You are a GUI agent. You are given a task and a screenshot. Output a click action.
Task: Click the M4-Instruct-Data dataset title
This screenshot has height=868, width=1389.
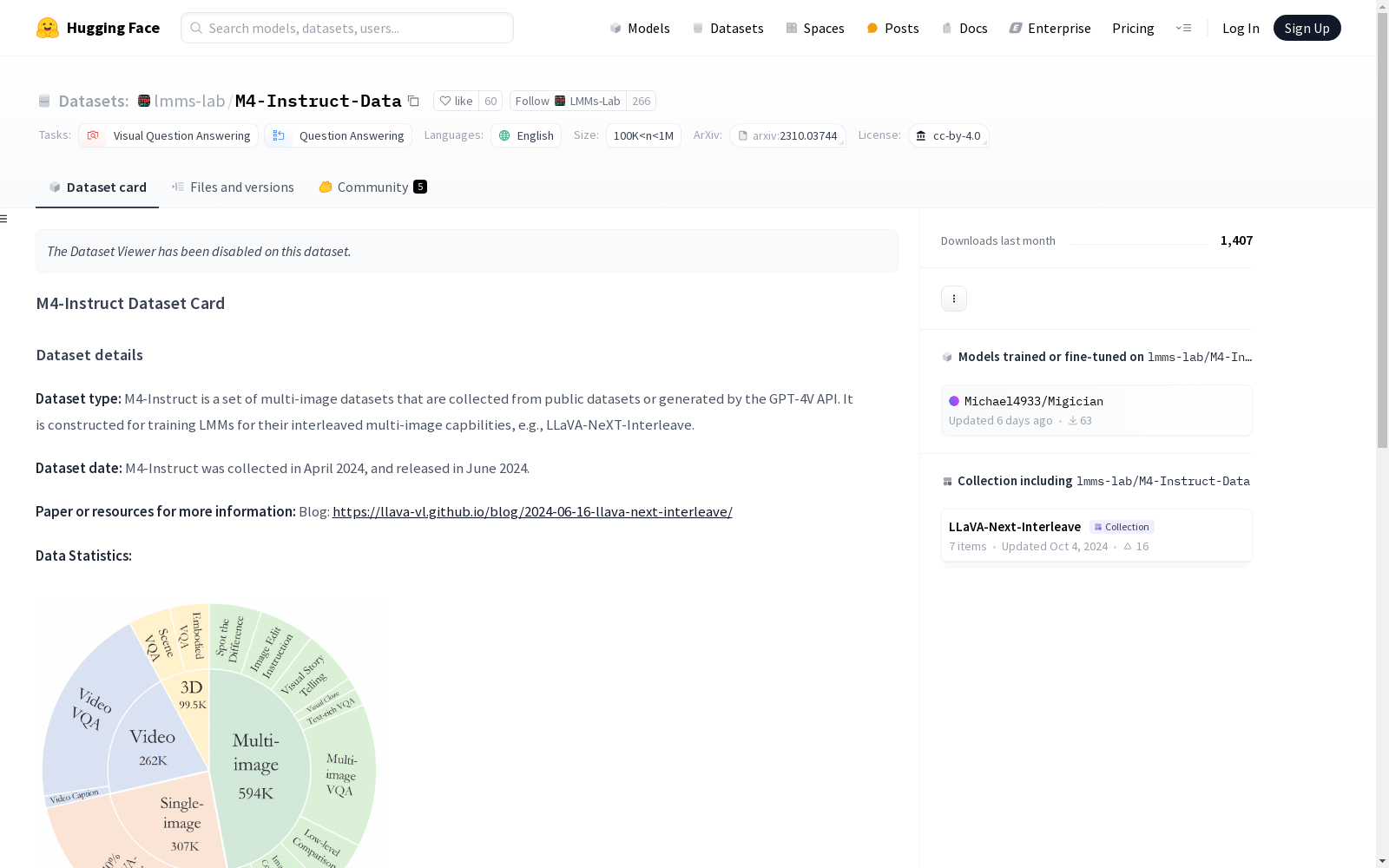[x=319, y=101]
